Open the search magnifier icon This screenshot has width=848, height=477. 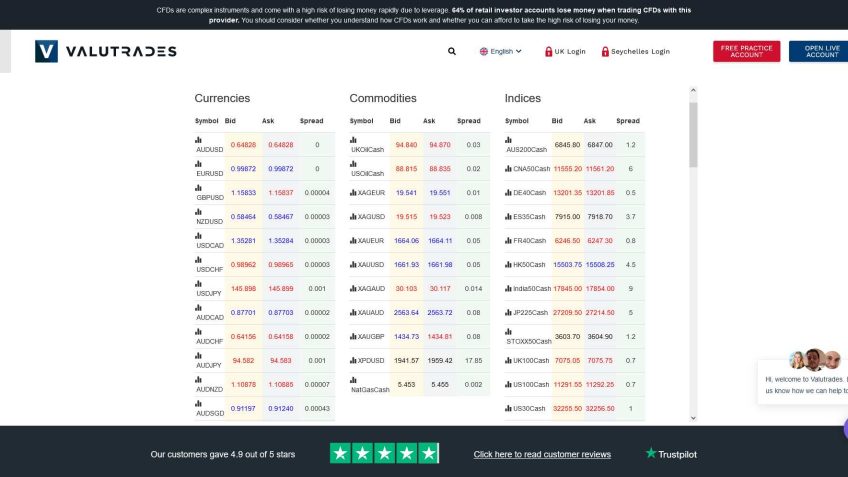point(452,51)
